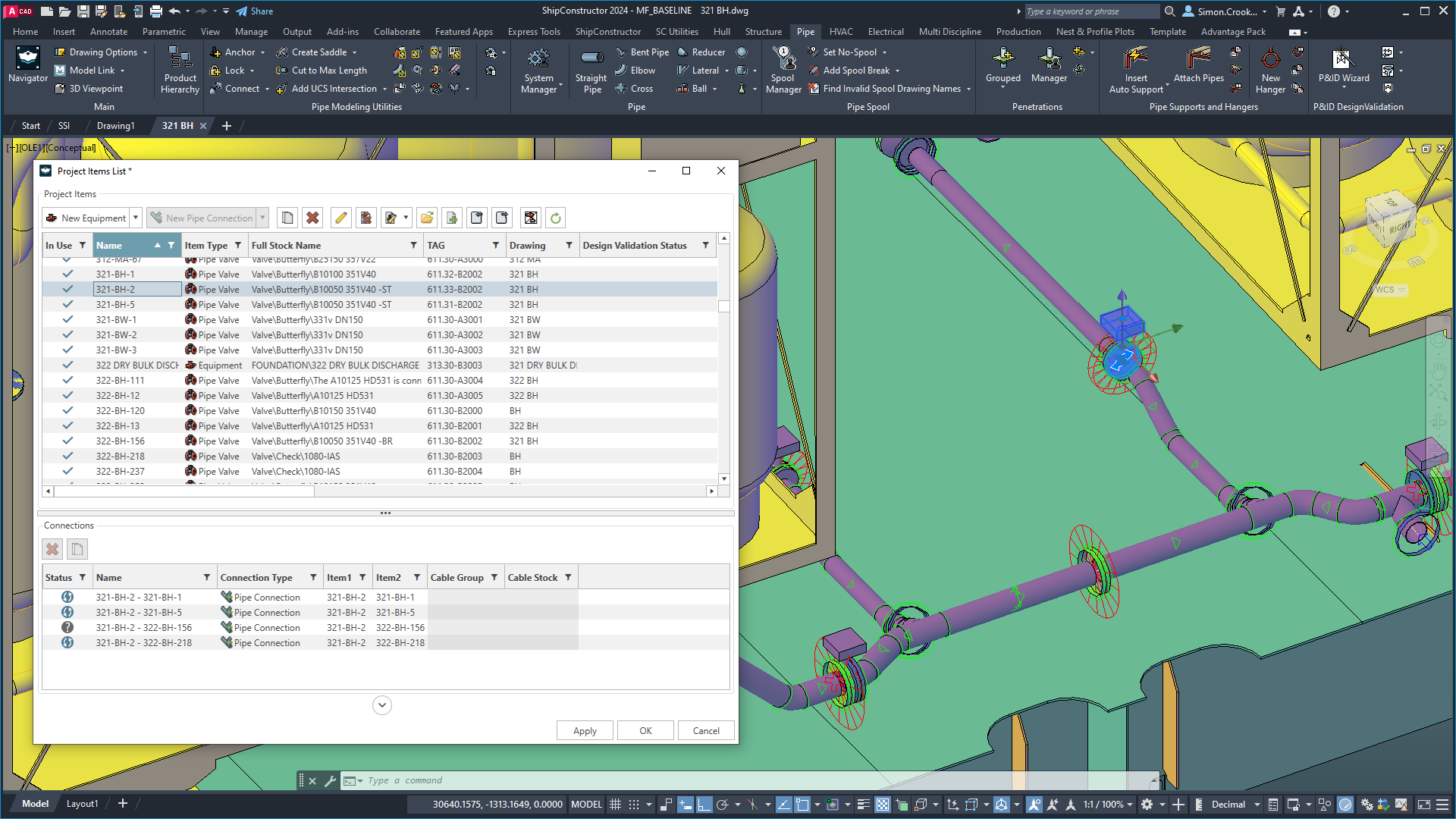1456x819 pixels.
Task: Click the refresh icon in Project Items List
Action: click(555, 218)
